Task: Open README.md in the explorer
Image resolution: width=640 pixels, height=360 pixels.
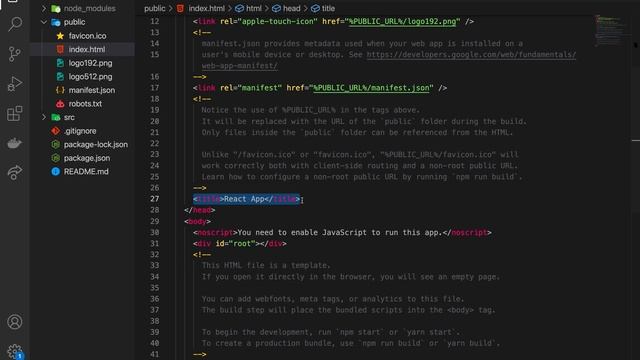Action: (86, 171)
